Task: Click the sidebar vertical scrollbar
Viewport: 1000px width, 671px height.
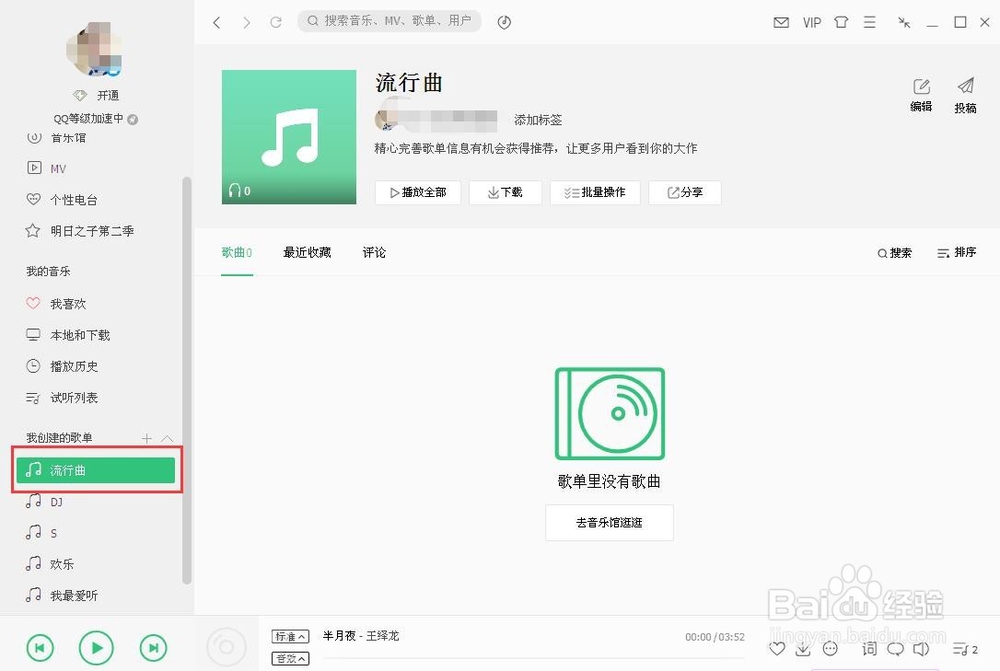Action: pyautogui.click(x=187, y=380)
